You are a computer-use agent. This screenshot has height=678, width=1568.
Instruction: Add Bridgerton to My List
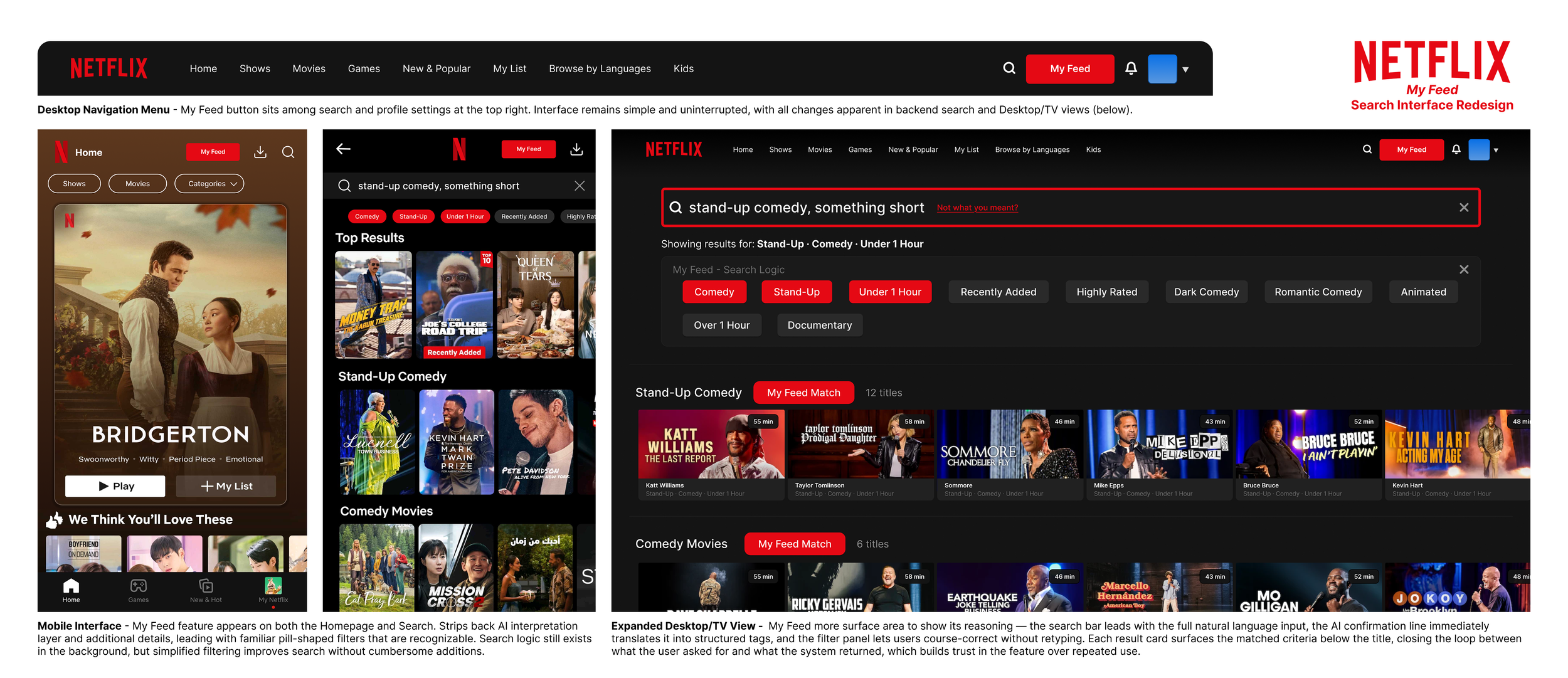[x=226, y=486]
